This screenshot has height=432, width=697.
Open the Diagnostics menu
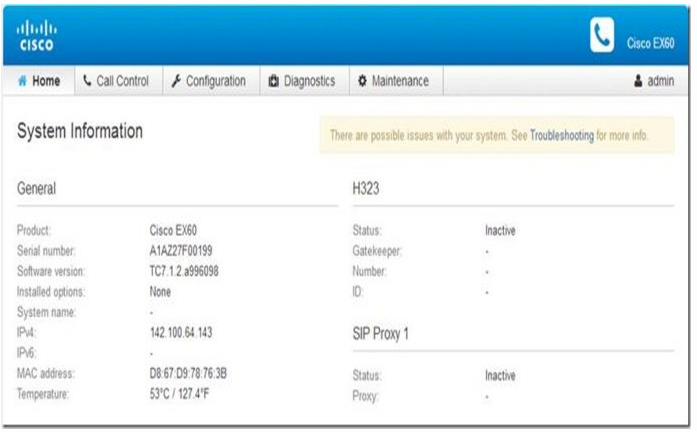point(305,80)
